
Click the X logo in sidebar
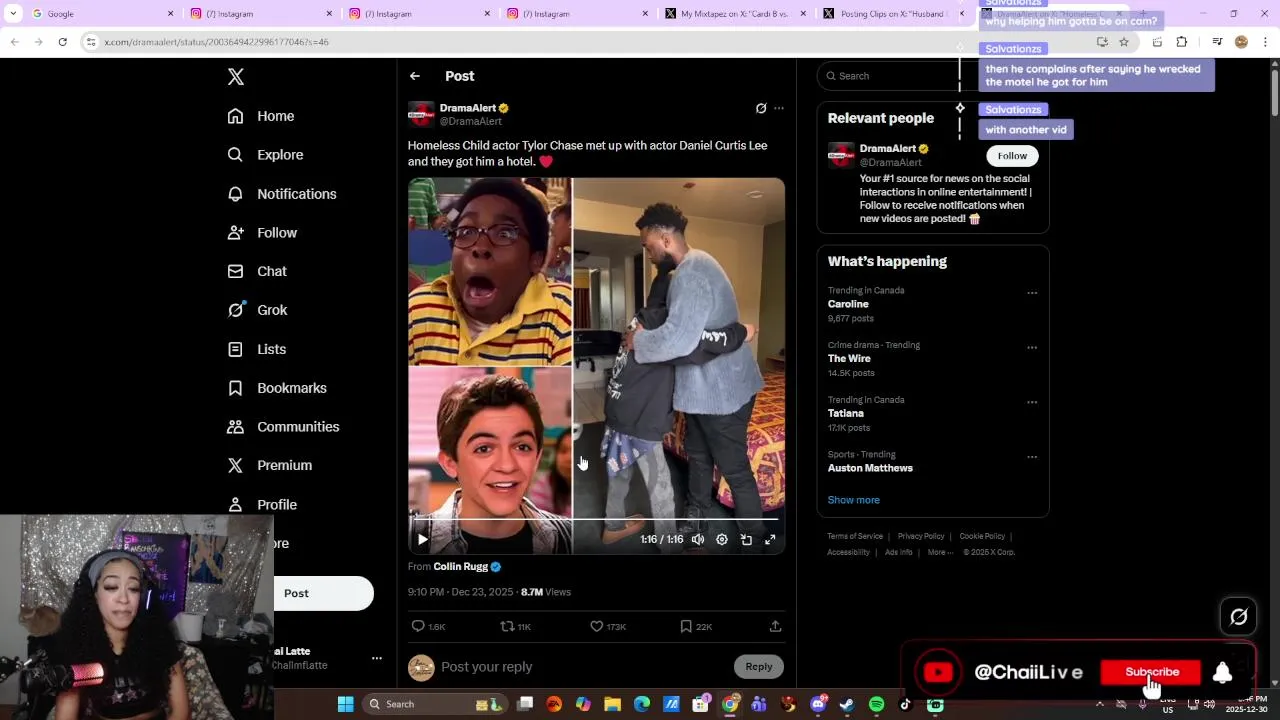tap(235, 77)
